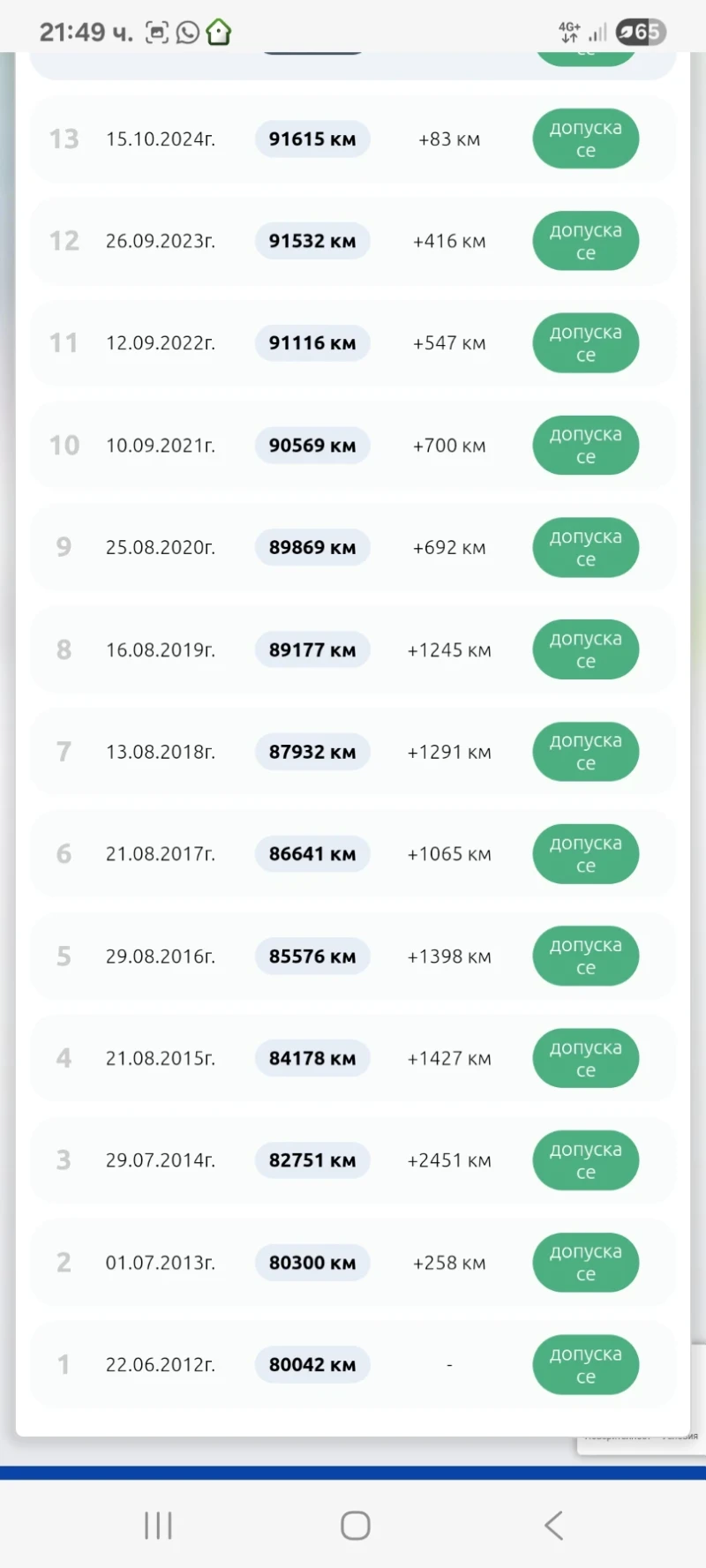Click the green button for 15.10.2024 inspection
The width and height of the screenshot is (706, 1568).
pyautogui.click(x=585, y=139)
